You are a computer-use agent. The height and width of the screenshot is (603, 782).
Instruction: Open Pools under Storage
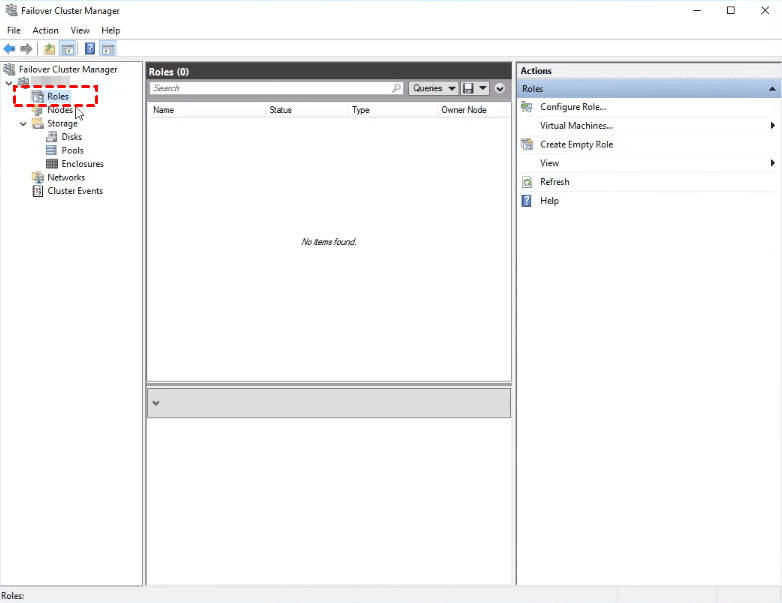(72, 150)
